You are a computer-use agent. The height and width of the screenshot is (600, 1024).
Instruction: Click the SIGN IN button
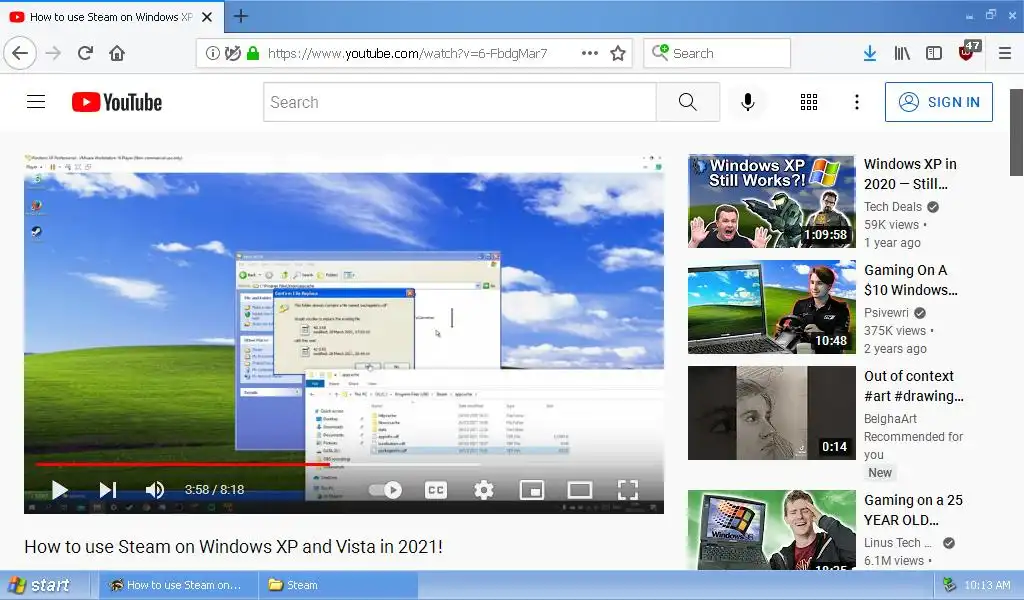point(938,102)
